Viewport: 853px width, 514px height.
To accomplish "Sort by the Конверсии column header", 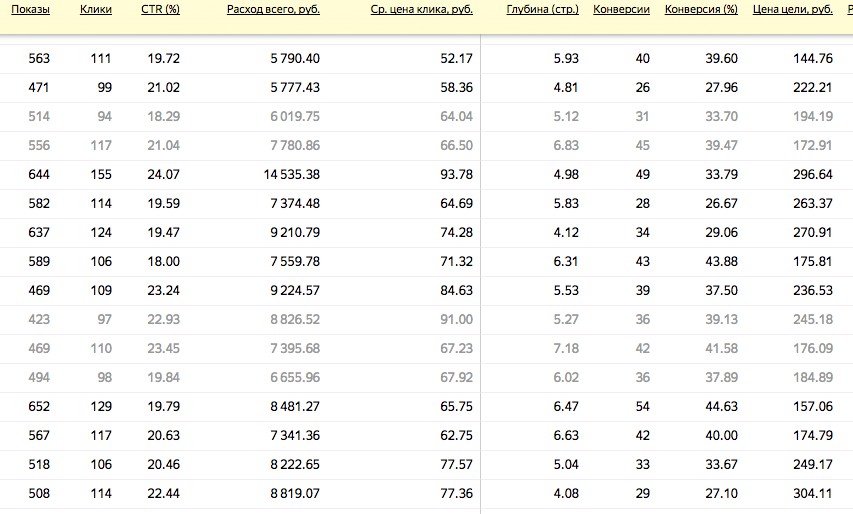I will pyautogui.click(x=621, y=9).
